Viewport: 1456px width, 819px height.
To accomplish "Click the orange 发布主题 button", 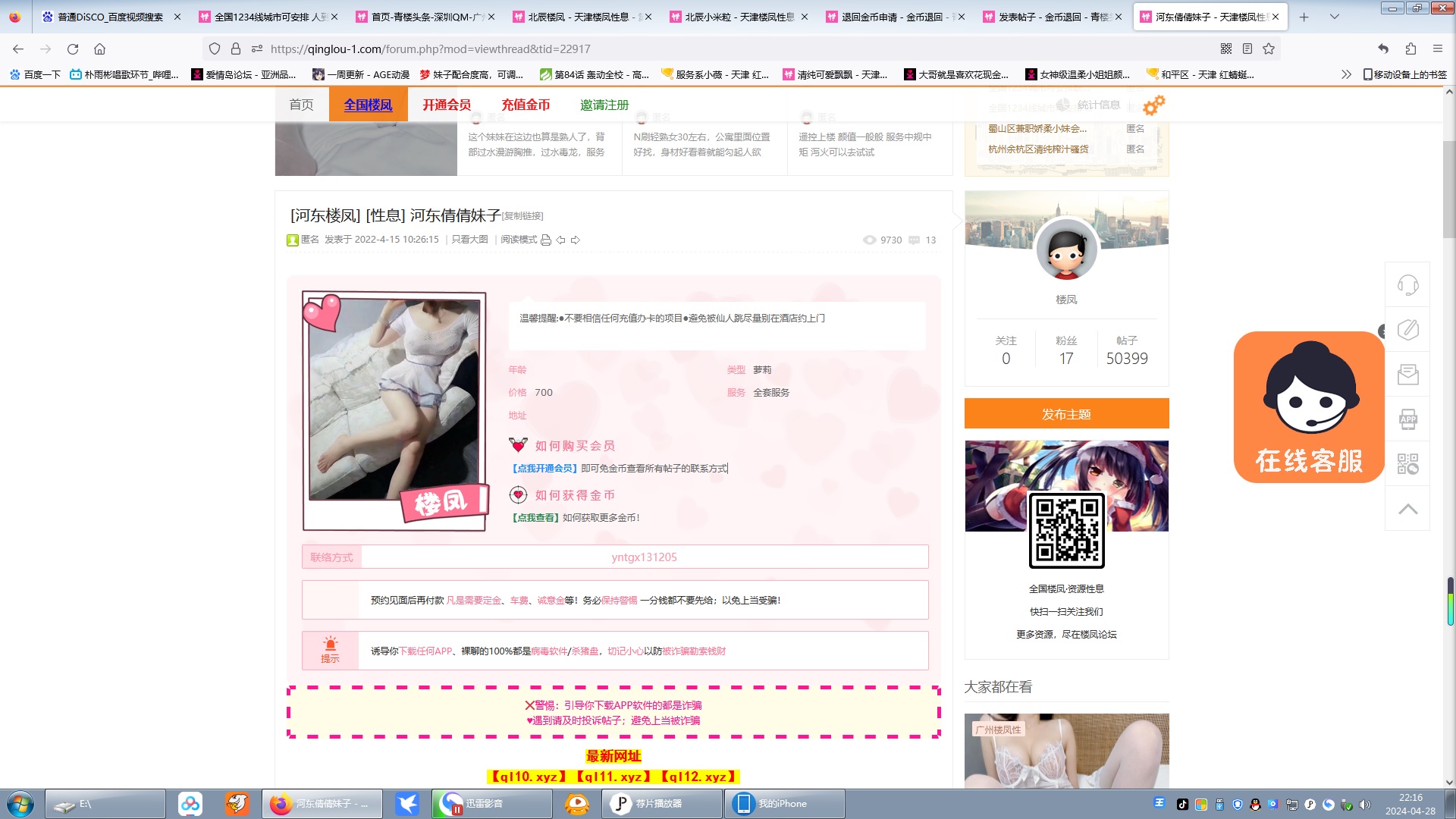I will pyautogui.click(x=1066, y=414).
